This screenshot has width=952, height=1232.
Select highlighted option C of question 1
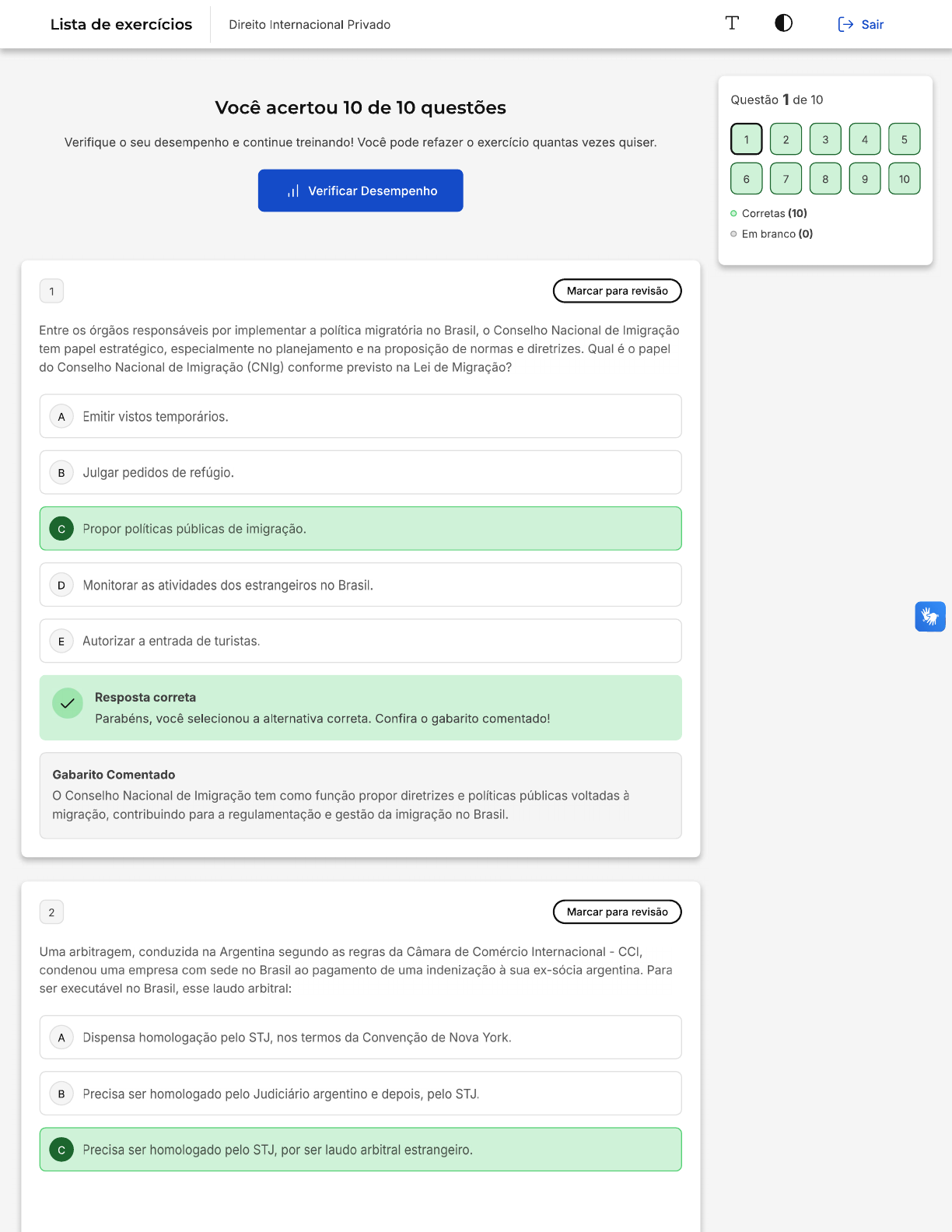360,529
